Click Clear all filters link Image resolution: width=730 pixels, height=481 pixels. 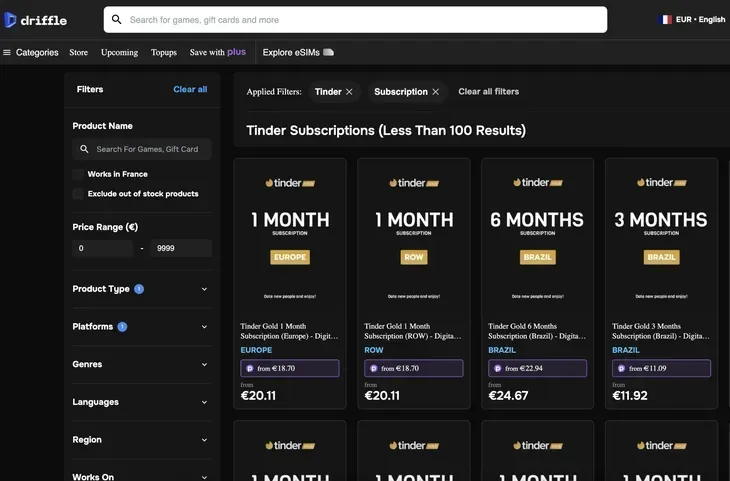(488, 92)
